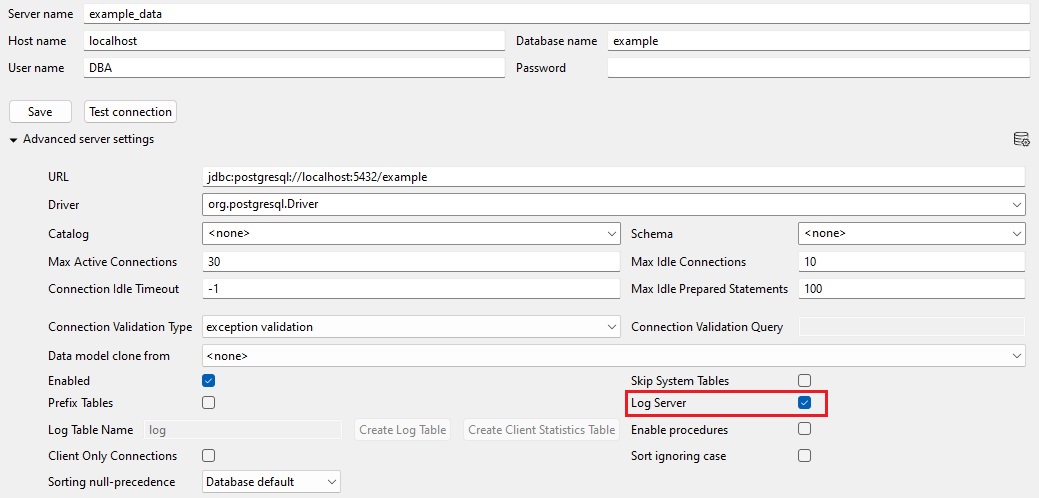Open the Schema dropdown
The width and height of the screenshot is (1039, 498).
[x=912, y=234]
